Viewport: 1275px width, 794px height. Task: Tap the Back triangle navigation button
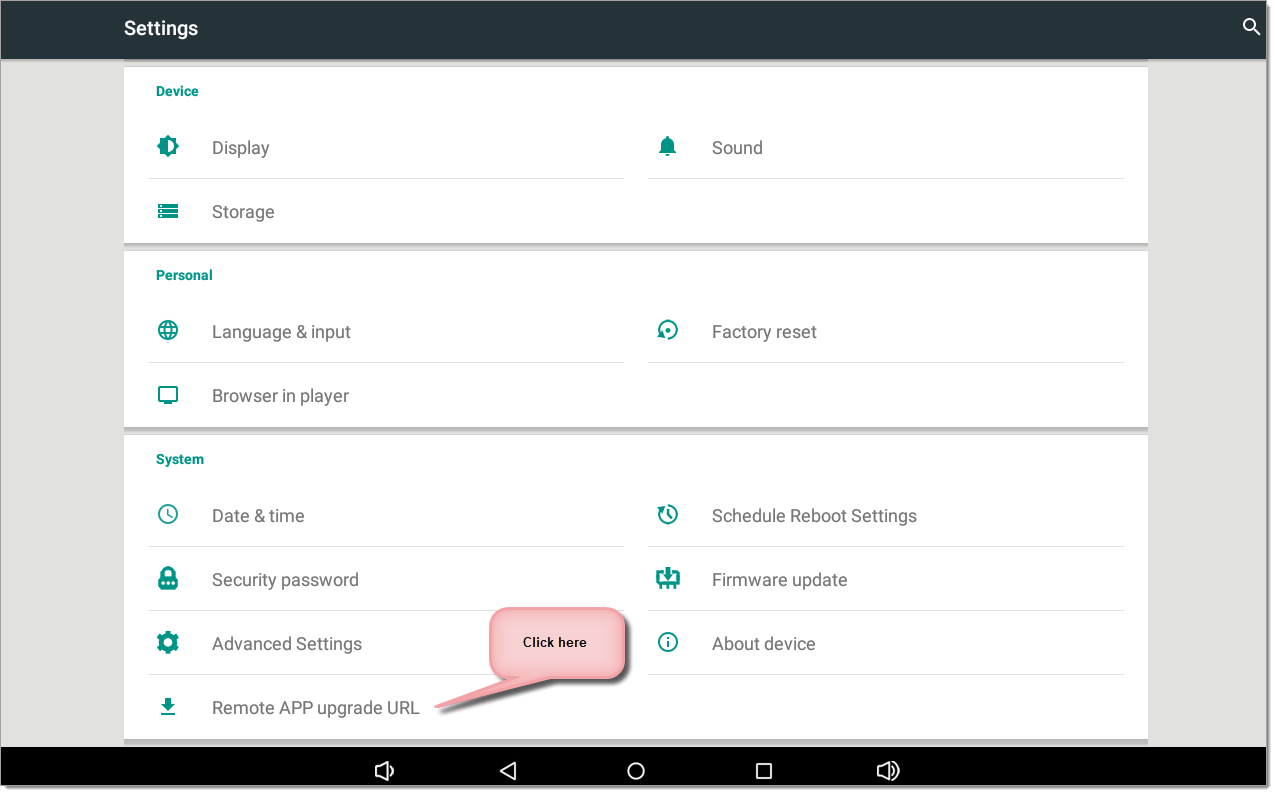(508, 770)
